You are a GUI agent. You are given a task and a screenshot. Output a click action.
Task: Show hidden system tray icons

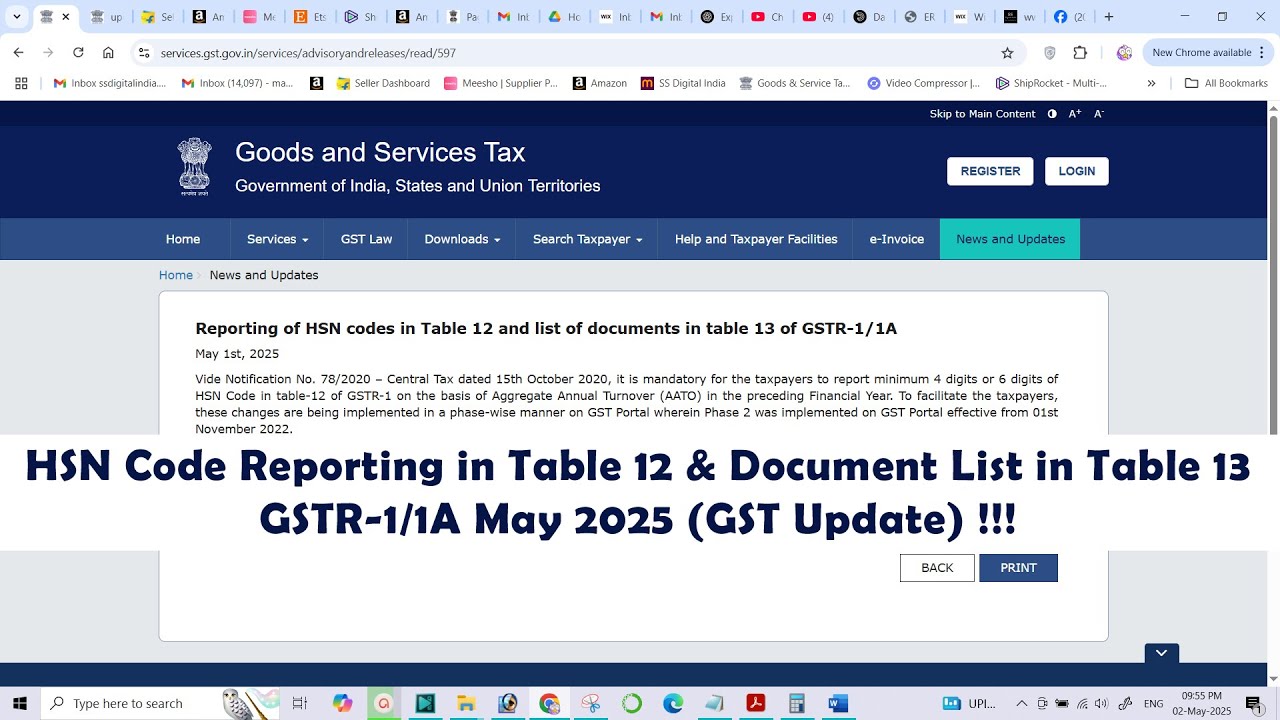point(1021,704)
